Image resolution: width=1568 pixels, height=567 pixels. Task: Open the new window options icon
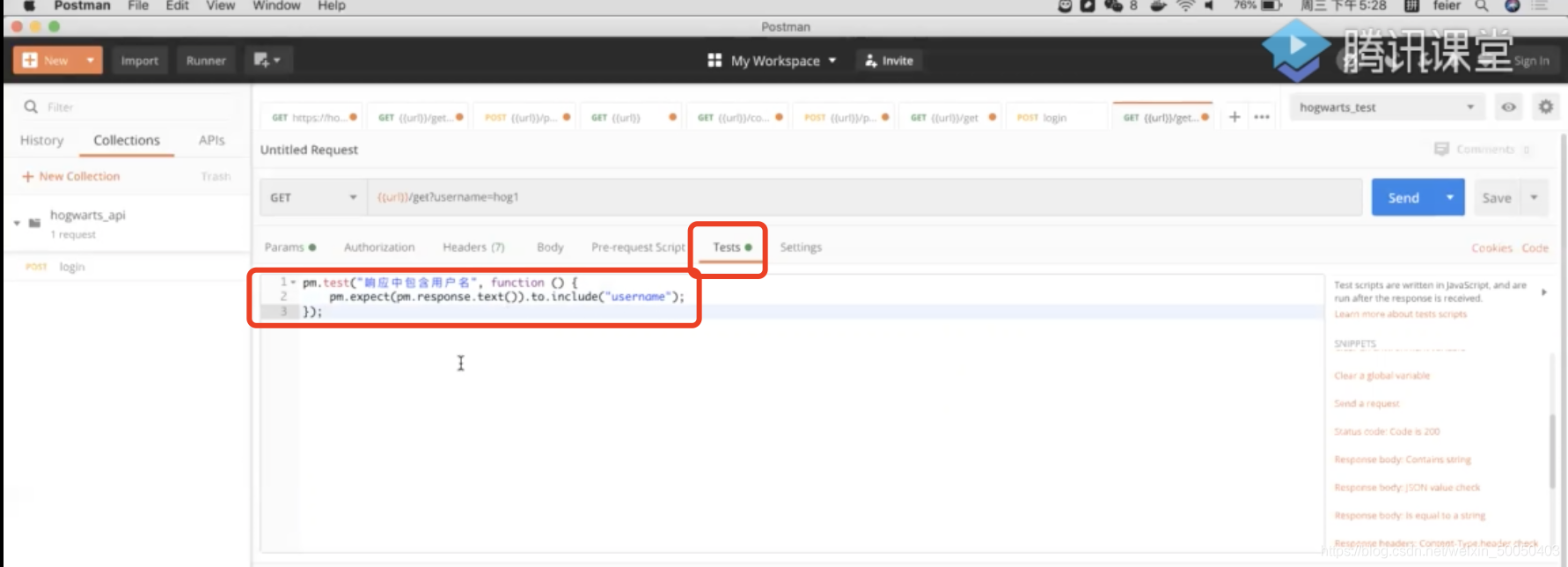(x=267, y=60)
